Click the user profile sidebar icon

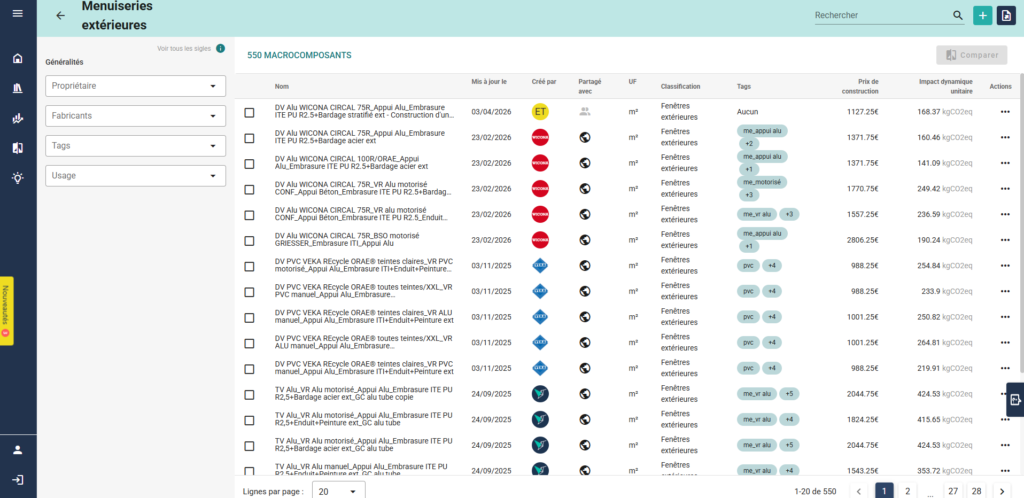pyautogui.click(x=18, y=449)
